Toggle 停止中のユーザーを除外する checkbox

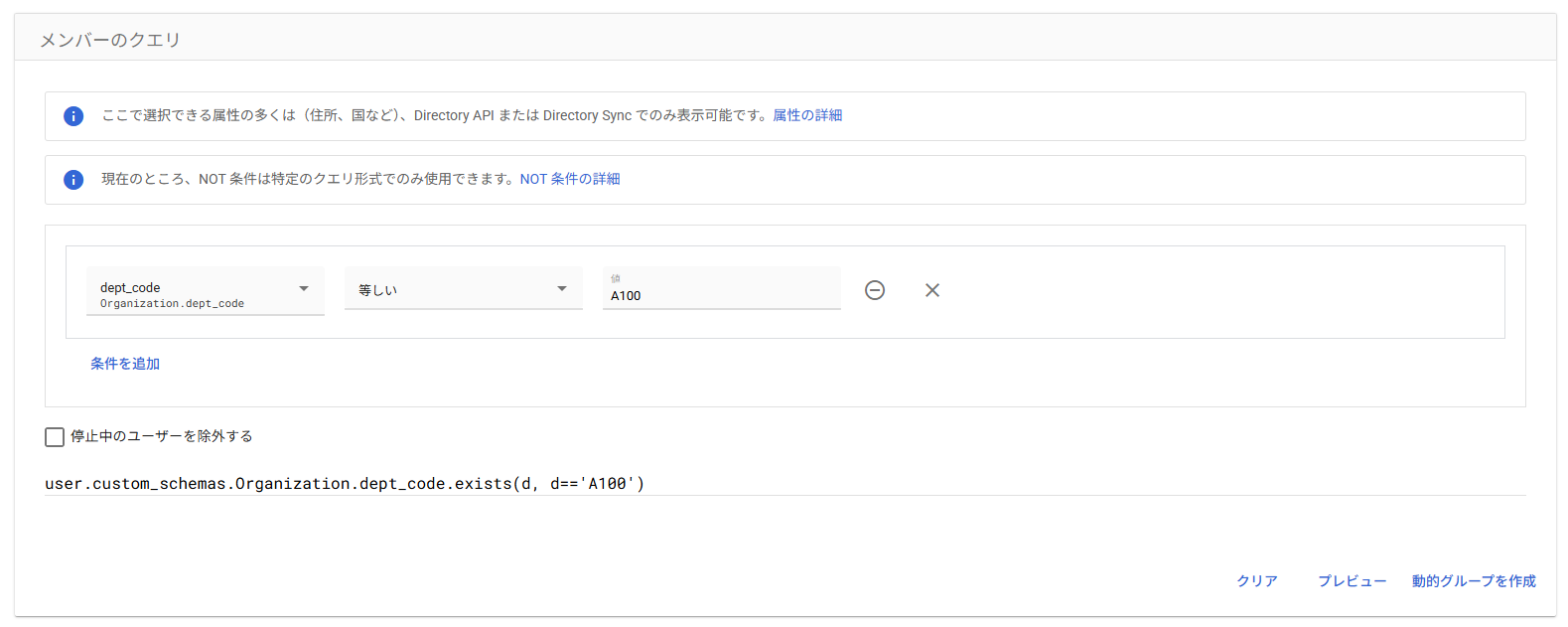point(55,437)
